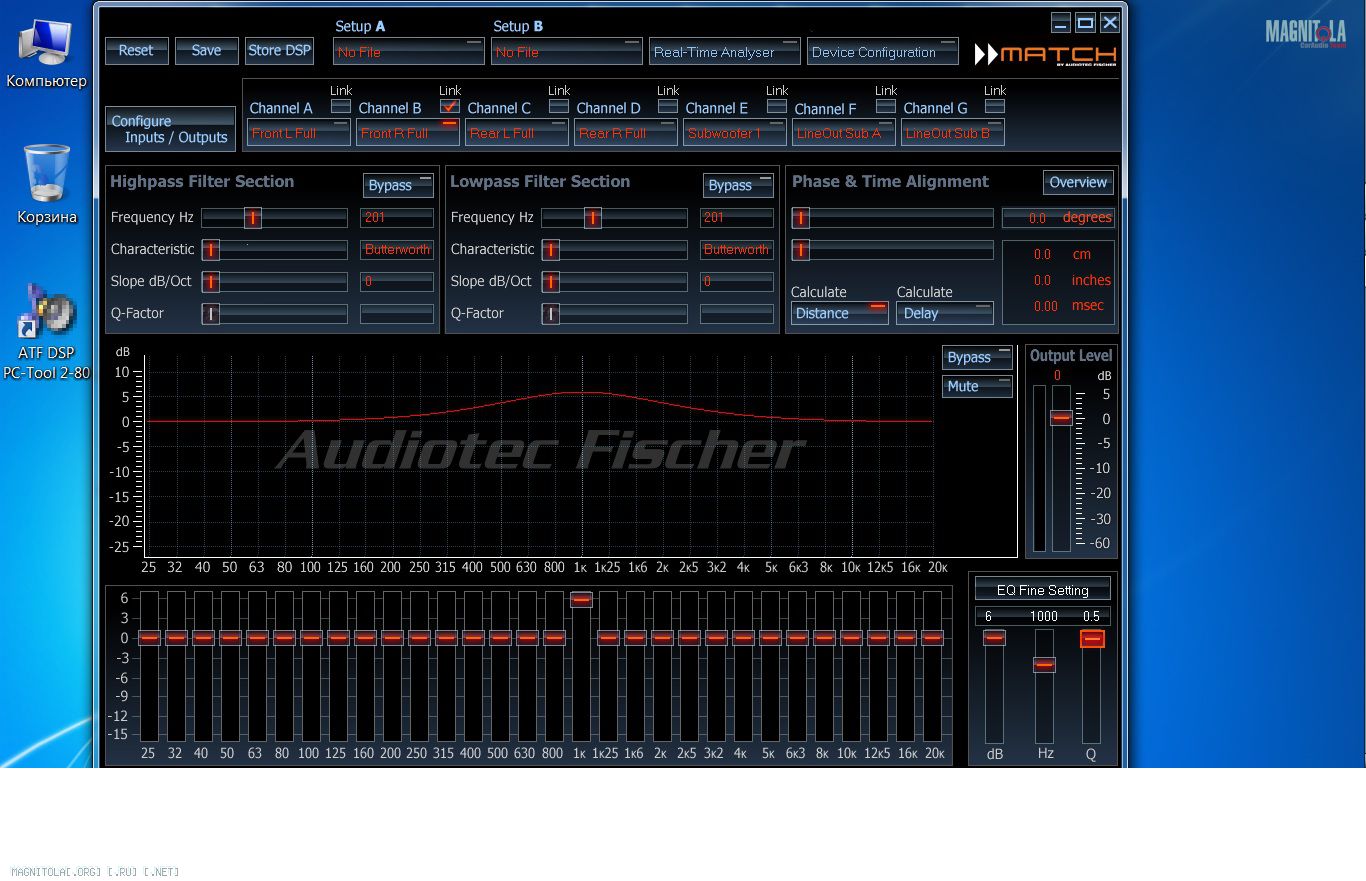Toggle Link checkbox for Channel D
1366x881 pixels.
668,106
